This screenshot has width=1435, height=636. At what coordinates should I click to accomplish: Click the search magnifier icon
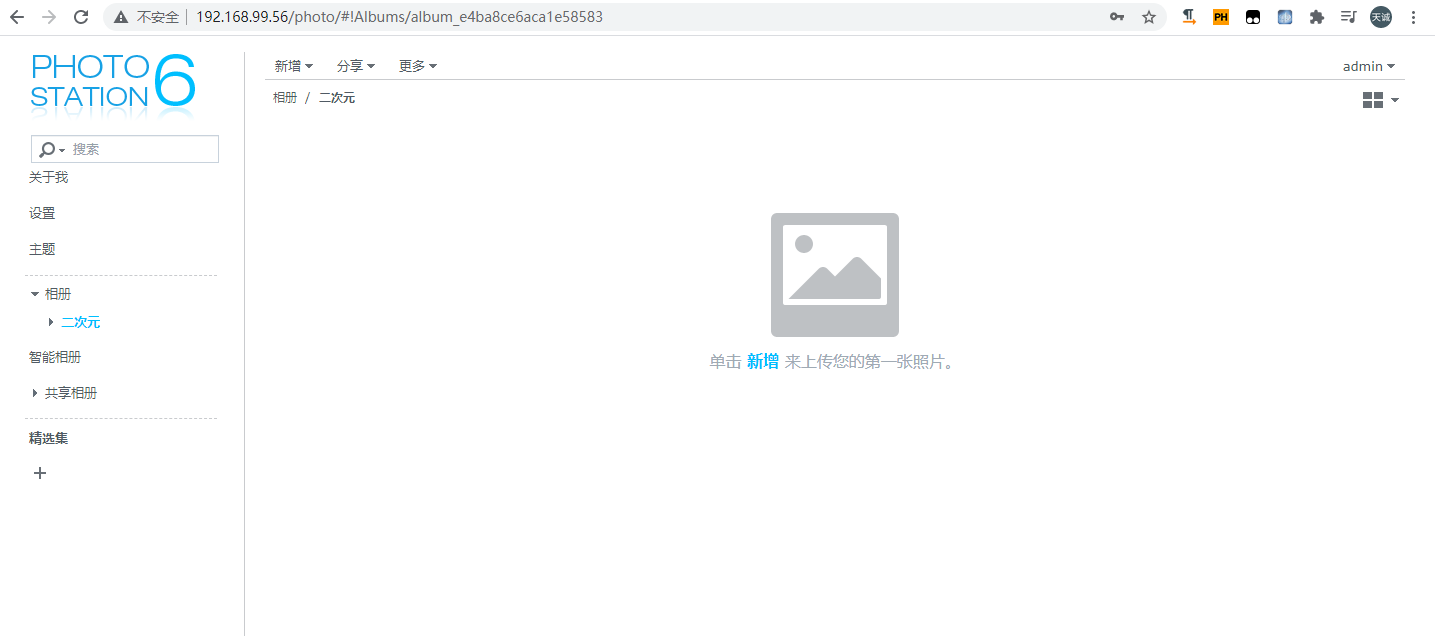pos(47,149)
